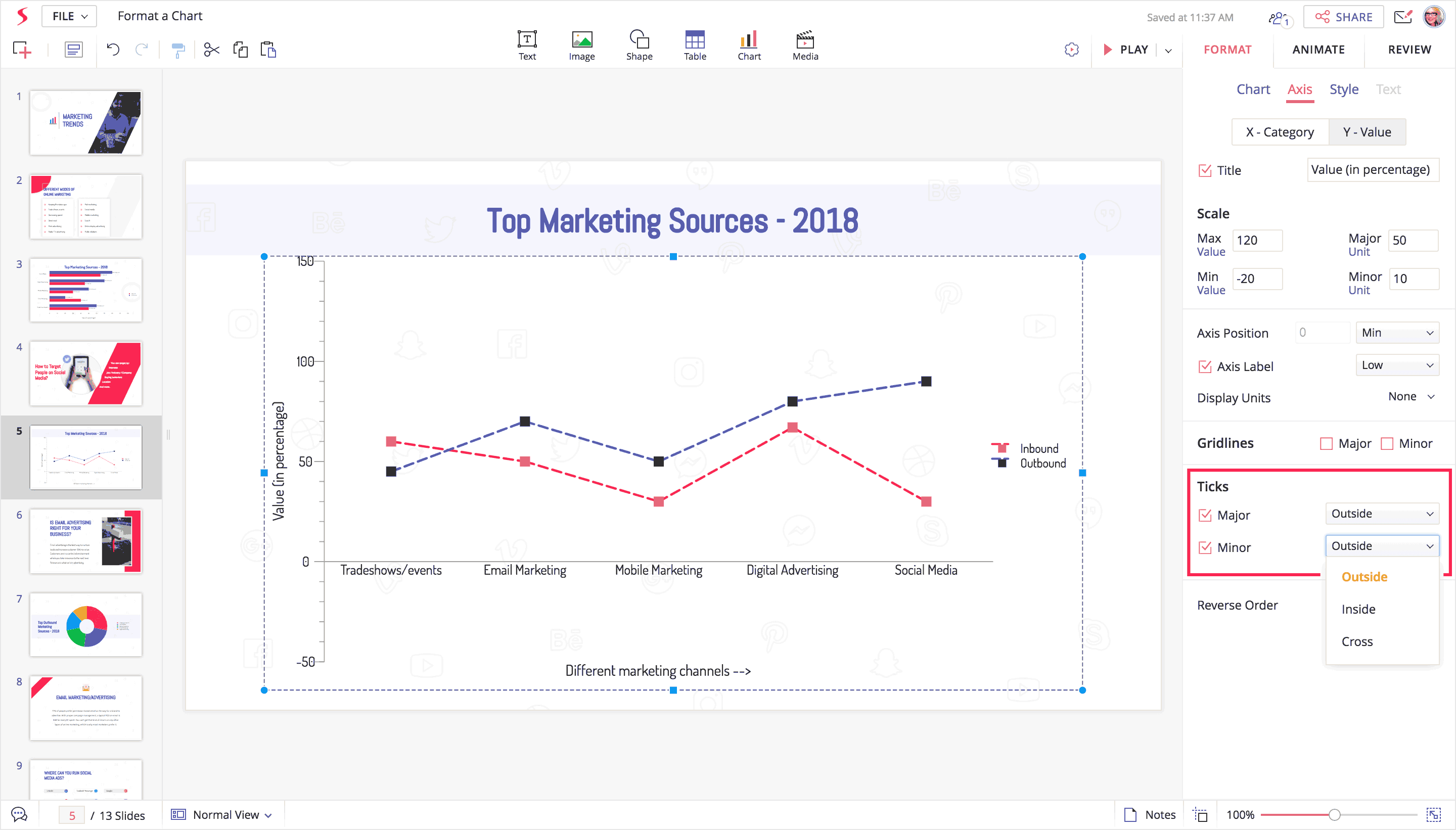The image size is (1456, 830).
Task: Uncheck the axis Title checkbox
Action: tap(1205, 170)
